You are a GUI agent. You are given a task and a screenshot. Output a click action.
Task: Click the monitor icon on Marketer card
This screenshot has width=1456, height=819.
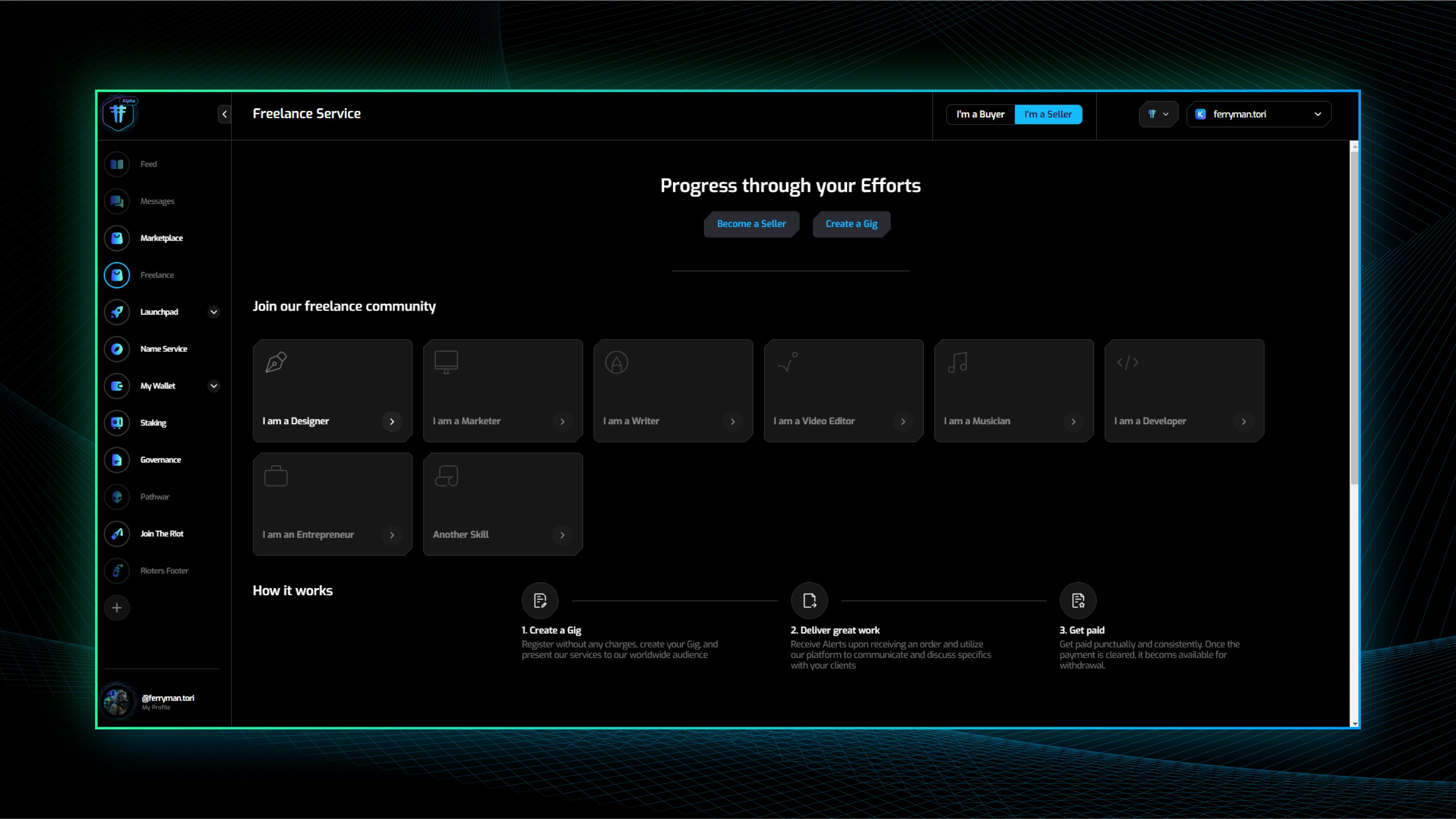tap(446, 362)
